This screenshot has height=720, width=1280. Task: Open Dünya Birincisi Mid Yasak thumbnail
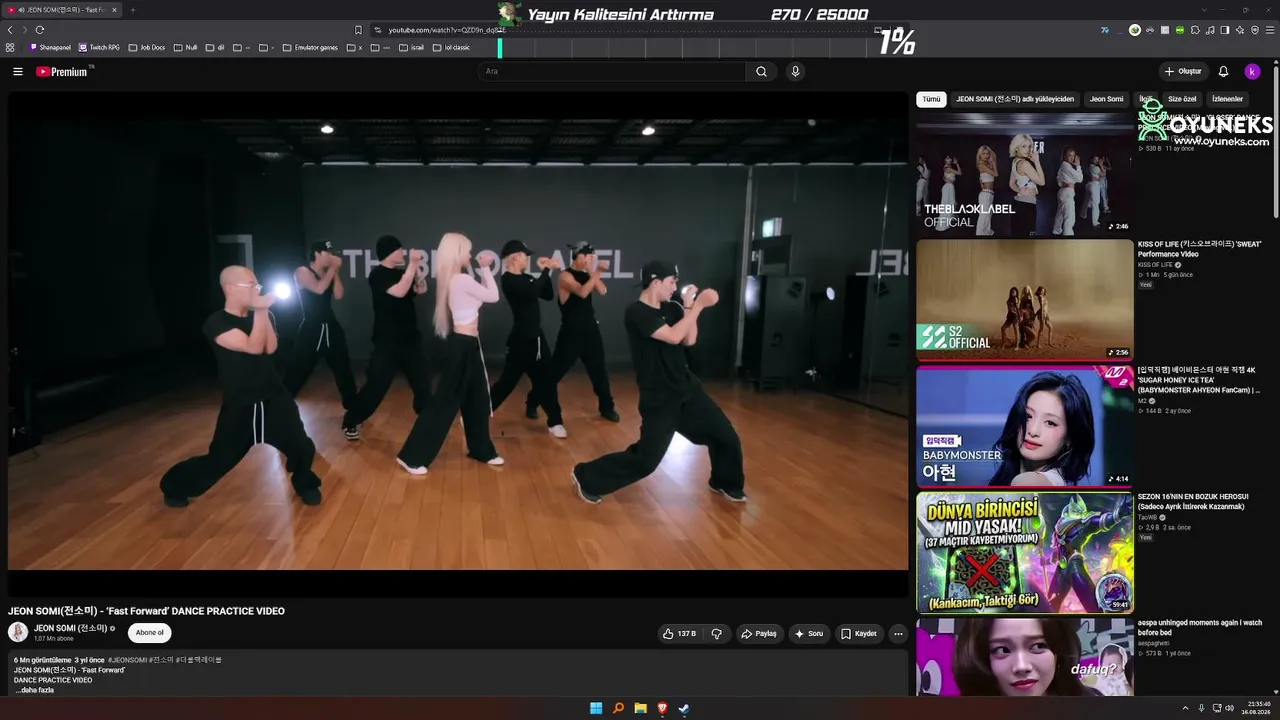[x=1025, y=552]
